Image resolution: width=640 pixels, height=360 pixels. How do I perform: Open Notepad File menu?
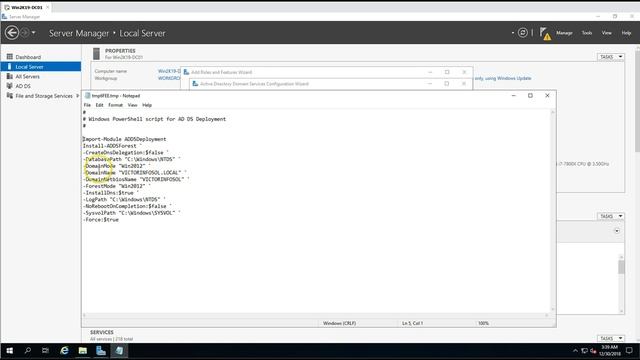click(x=87, y=105)
